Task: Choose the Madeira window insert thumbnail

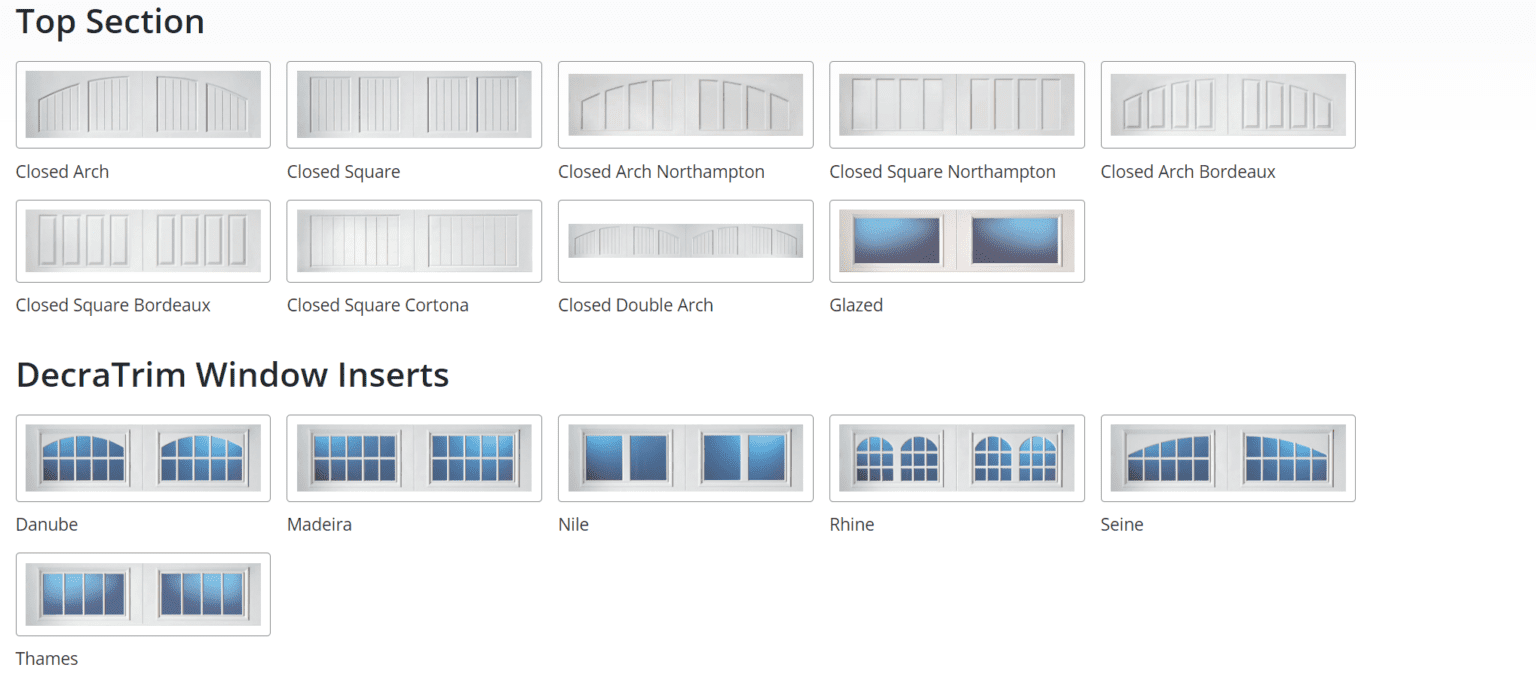Action: tap(414, 458)
